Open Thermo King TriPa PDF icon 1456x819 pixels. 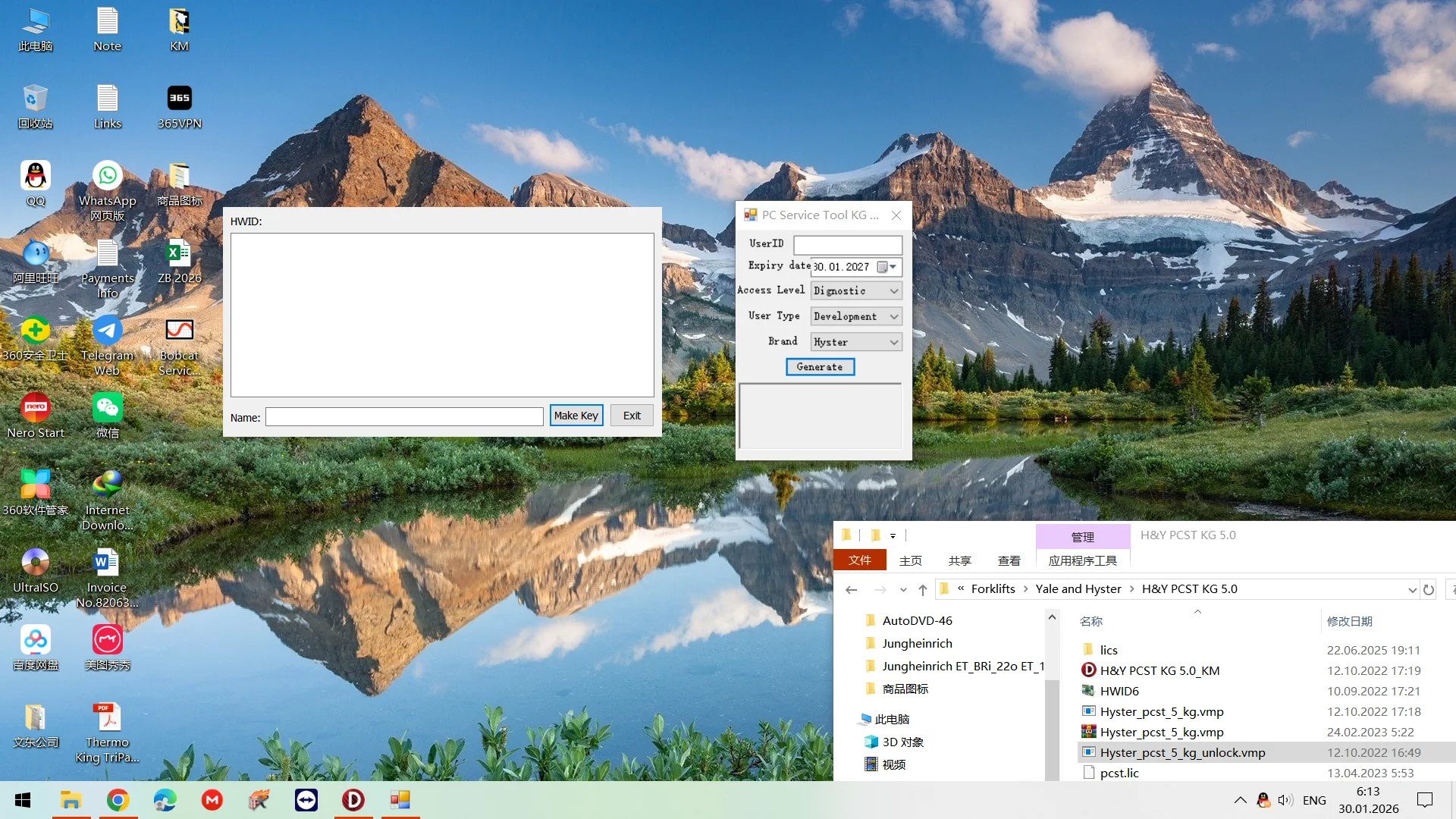tap(107, 733)
